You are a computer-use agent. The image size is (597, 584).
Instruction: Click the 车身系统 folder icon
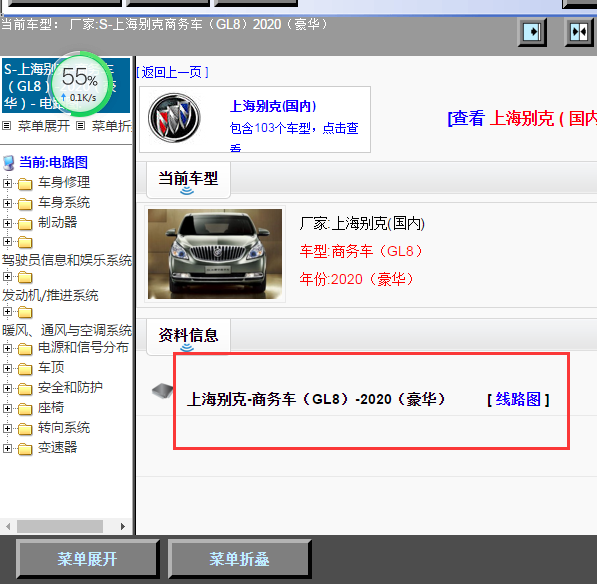pyautogui.click(x=25, y=204)
